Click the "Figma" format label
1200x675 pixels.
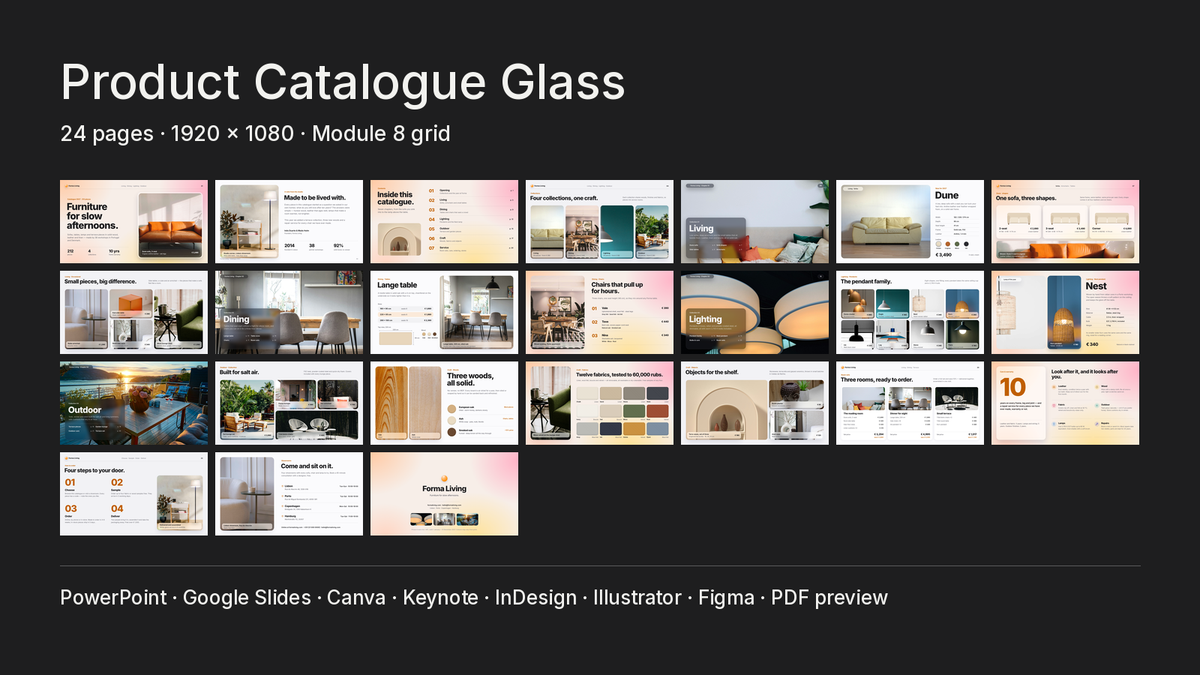click(726, 598)
